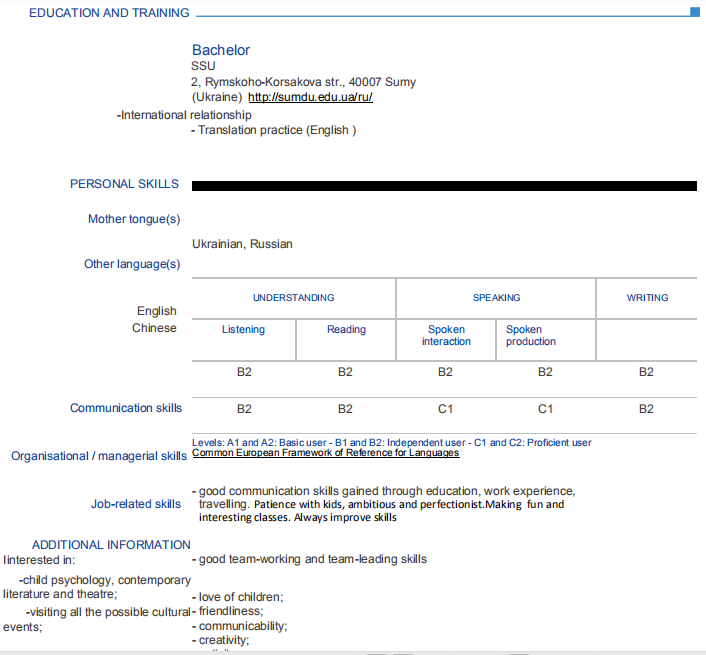Open the sumdu.edu.ua university link

click(x=310, y=98)
